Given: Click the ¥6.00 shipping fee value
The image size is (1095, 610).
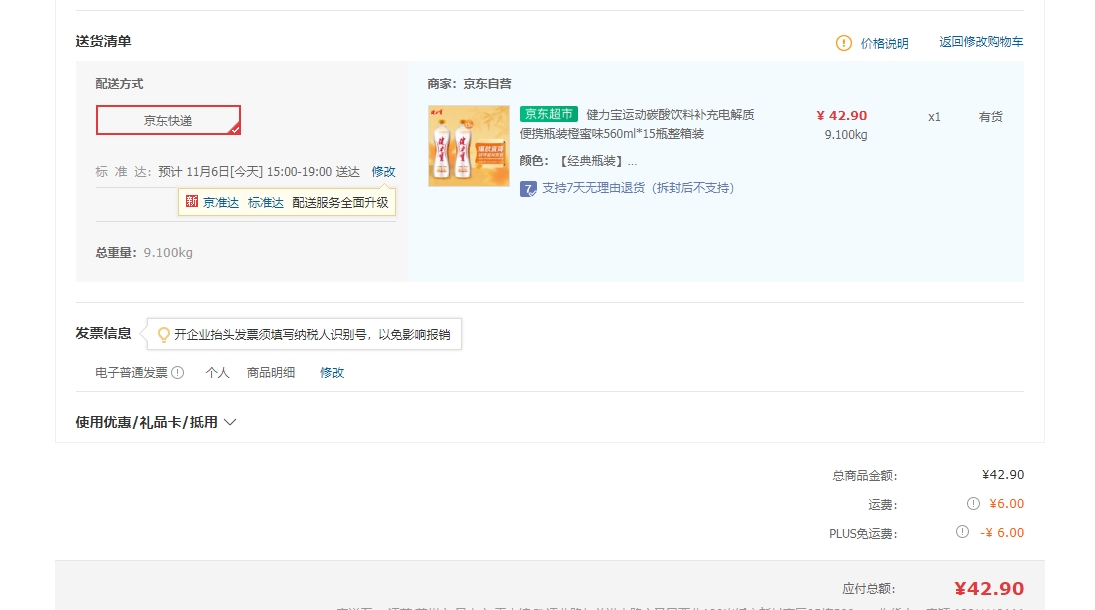Looking at the screenshot, I should (1006, 504).
